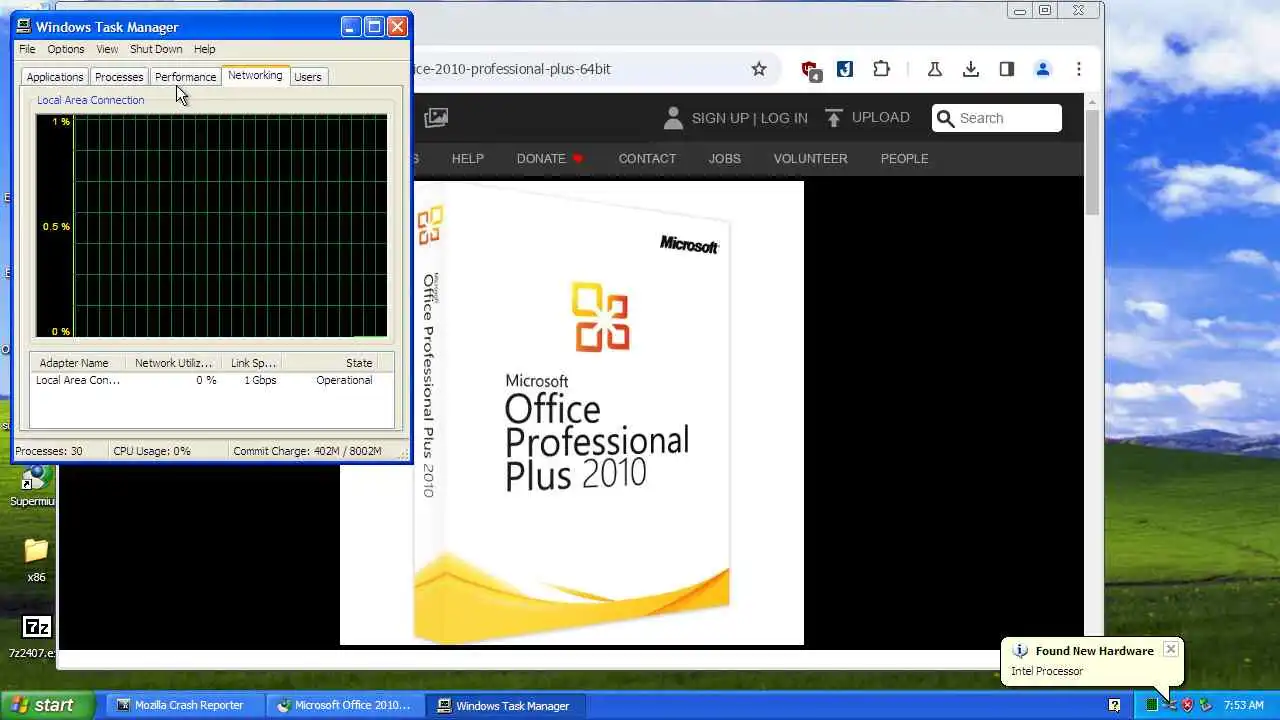Viewport: 1280px width, 720px height.
Task: Click the LOG IN link
Action: point(784,118)
